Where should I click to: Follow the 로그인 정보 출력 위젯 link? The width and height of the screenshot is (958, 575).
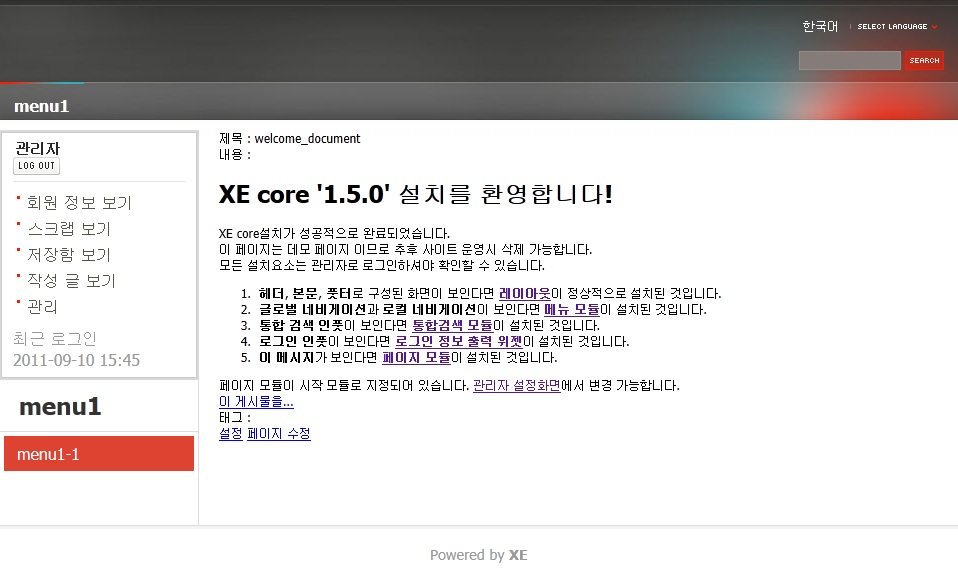[x=459, y=341]
